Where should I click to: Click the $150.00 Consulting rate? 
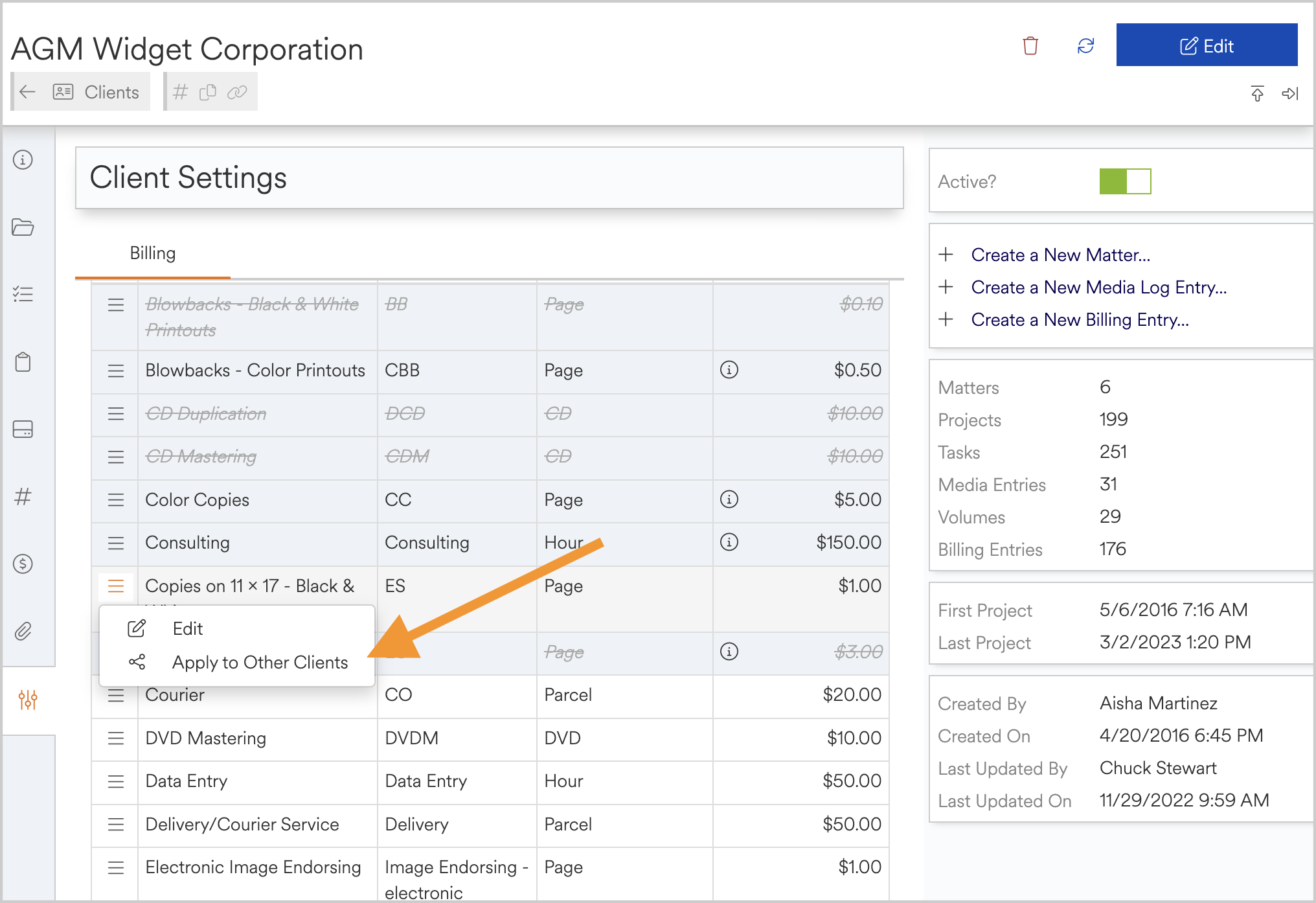848,542
